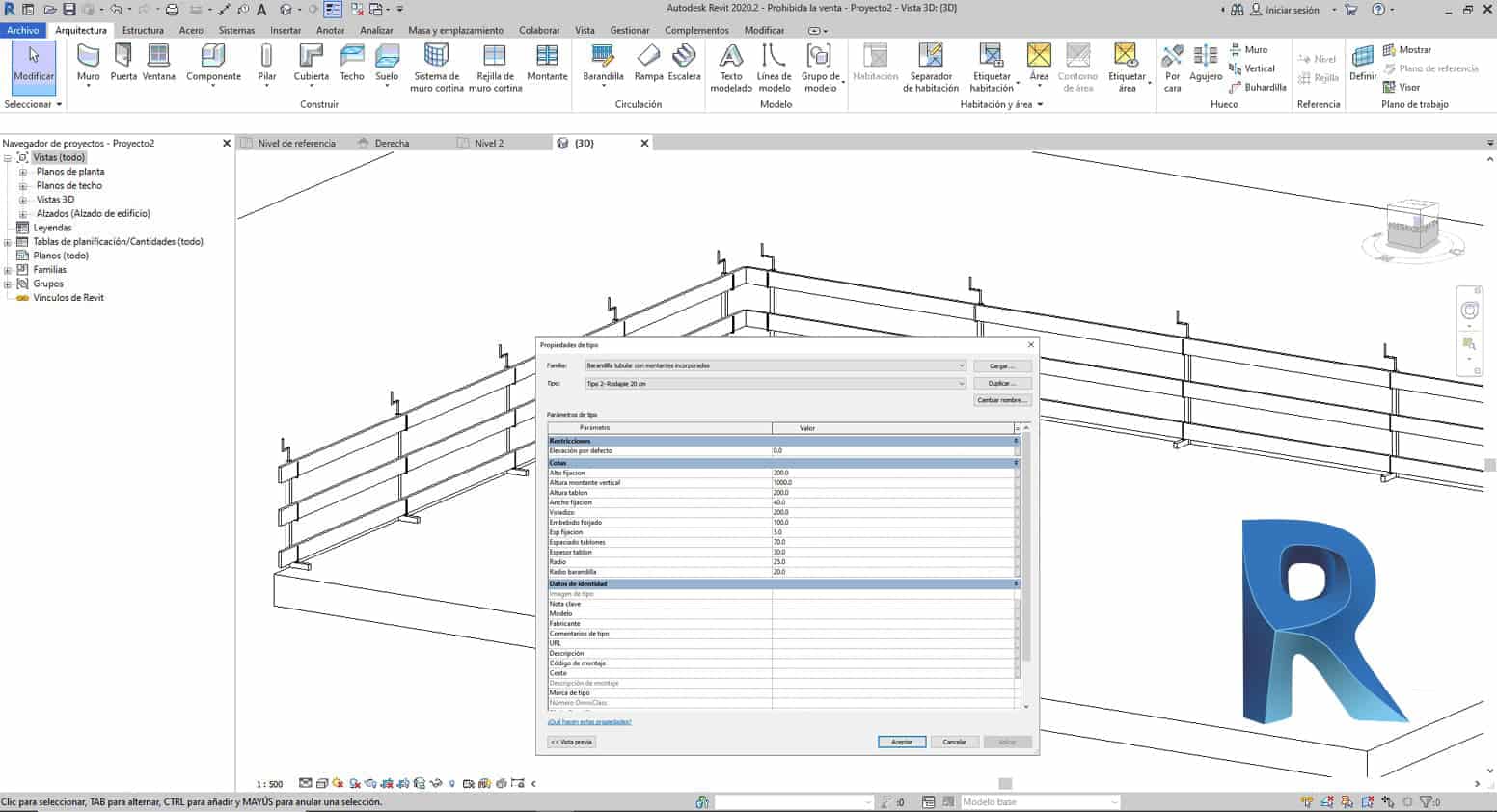Viewport: 1497px width, 812px height.
Task: Click the Cambiar nombre button
Action: tap(1002, 400)
